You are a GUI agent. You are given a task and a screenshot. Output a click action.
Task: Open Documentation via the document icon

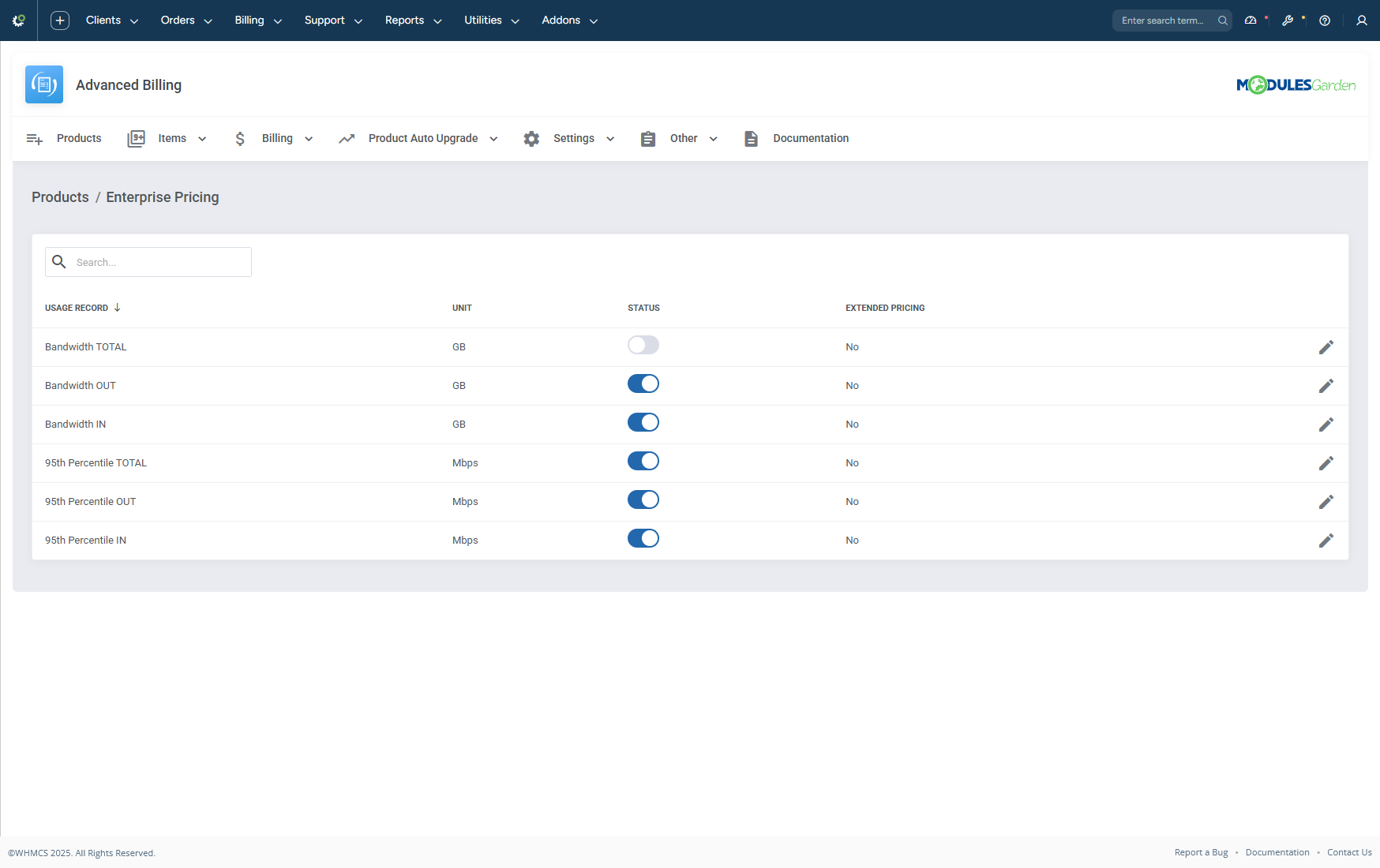tap(750, 138)
